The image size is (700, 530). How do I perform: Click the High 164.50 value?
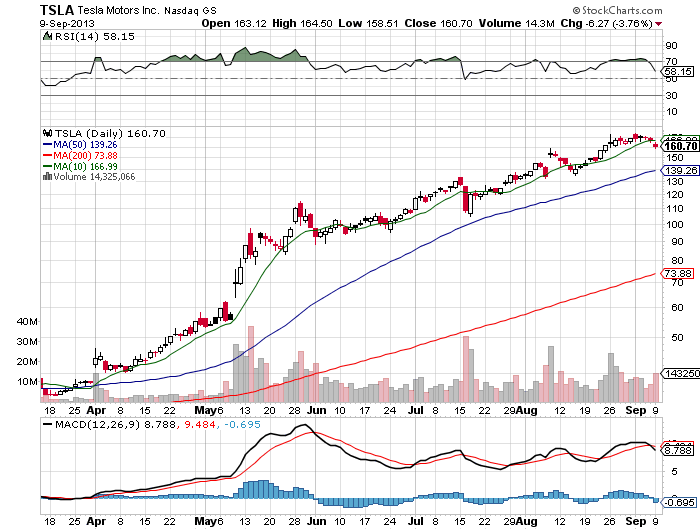pyautogui.click(x=302, y=24)
